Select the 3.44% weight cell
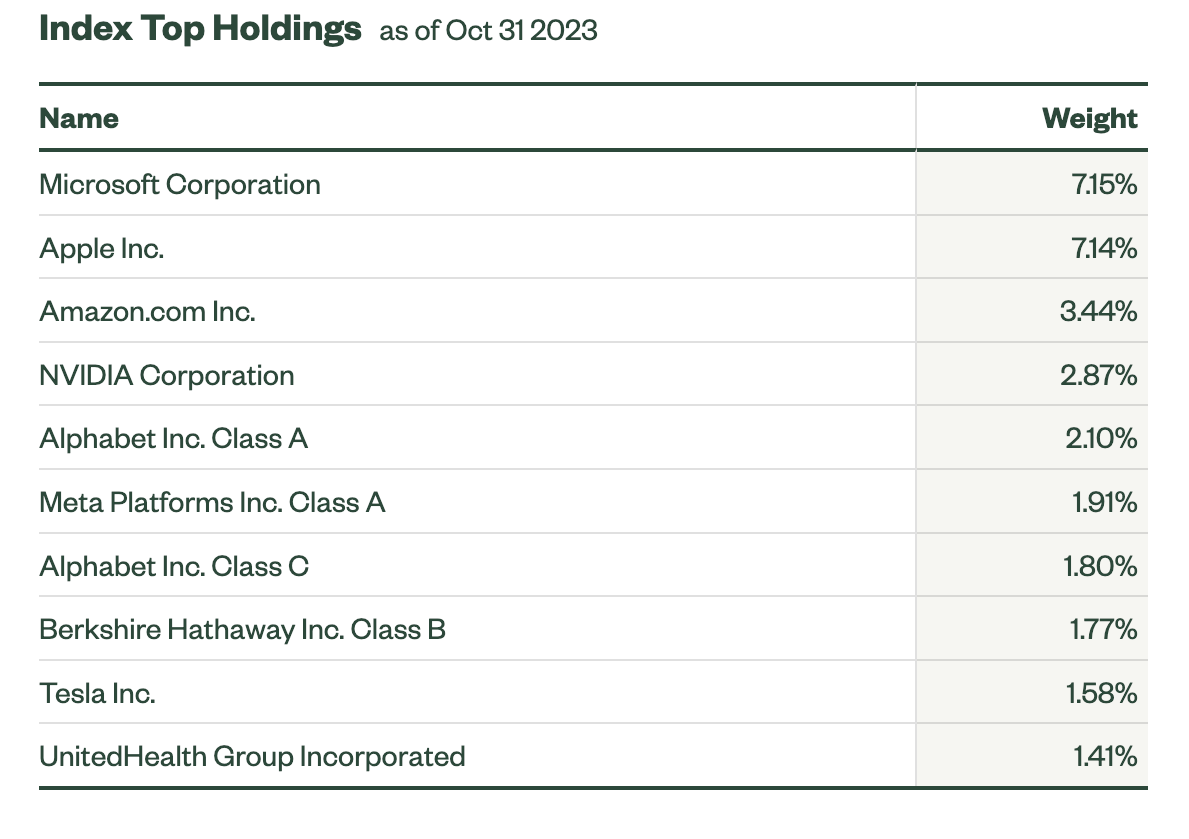This screenshot has height=839, width=1189. 1099,312
